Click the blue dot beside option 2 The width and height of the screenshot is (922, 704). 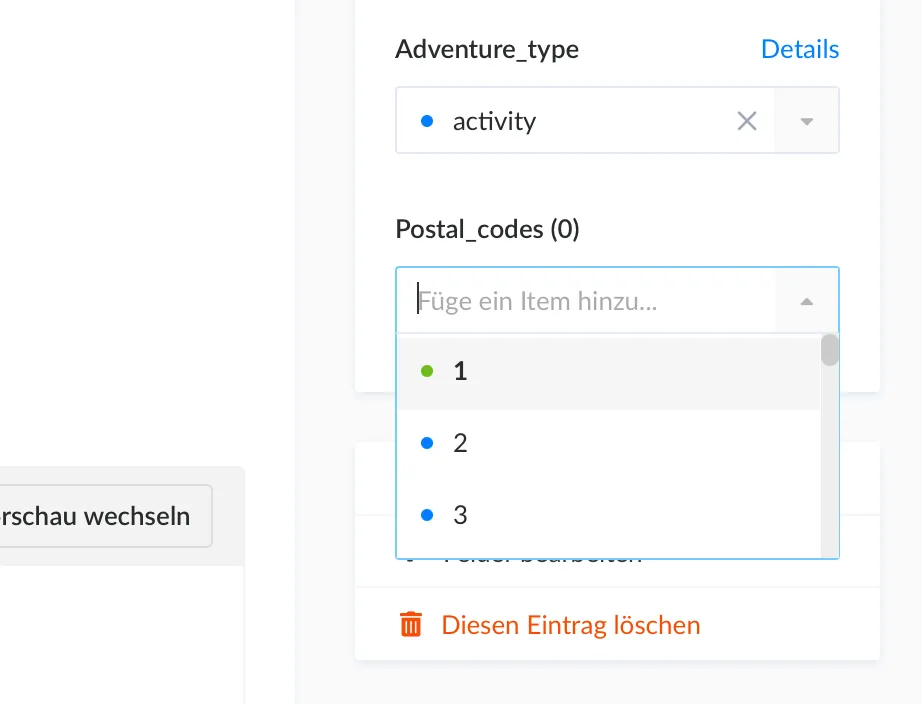pyautogui.click(x=428, y=443)
